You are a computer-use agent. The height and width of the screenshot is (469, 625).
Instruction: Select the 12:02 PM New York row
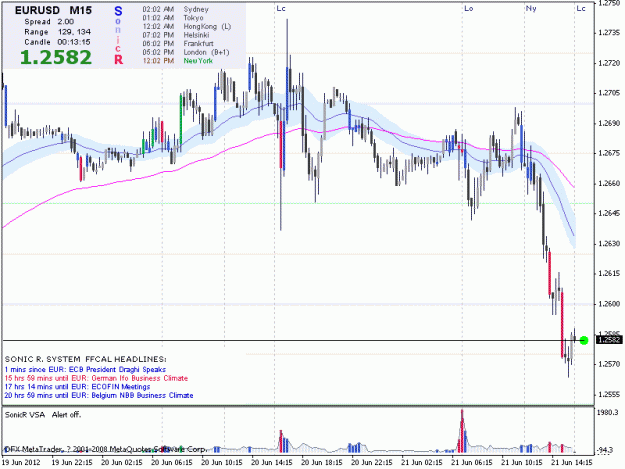(178, 61)
